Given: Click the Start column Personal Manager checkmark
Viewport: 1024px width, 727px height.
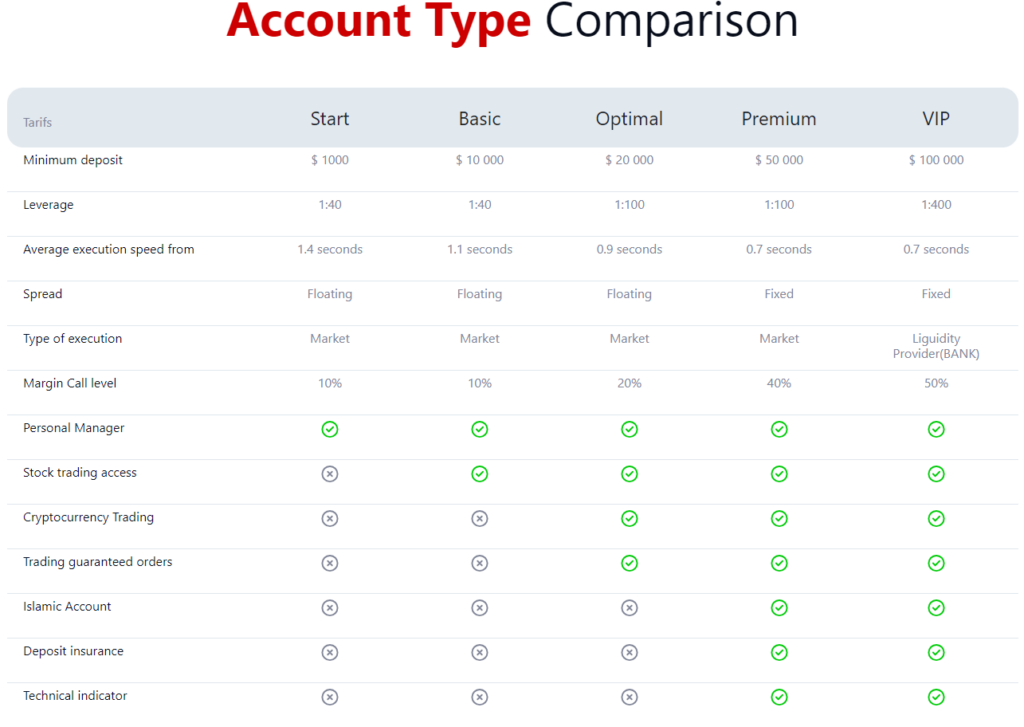Looking at the screenshot, I should pos(330,429).
